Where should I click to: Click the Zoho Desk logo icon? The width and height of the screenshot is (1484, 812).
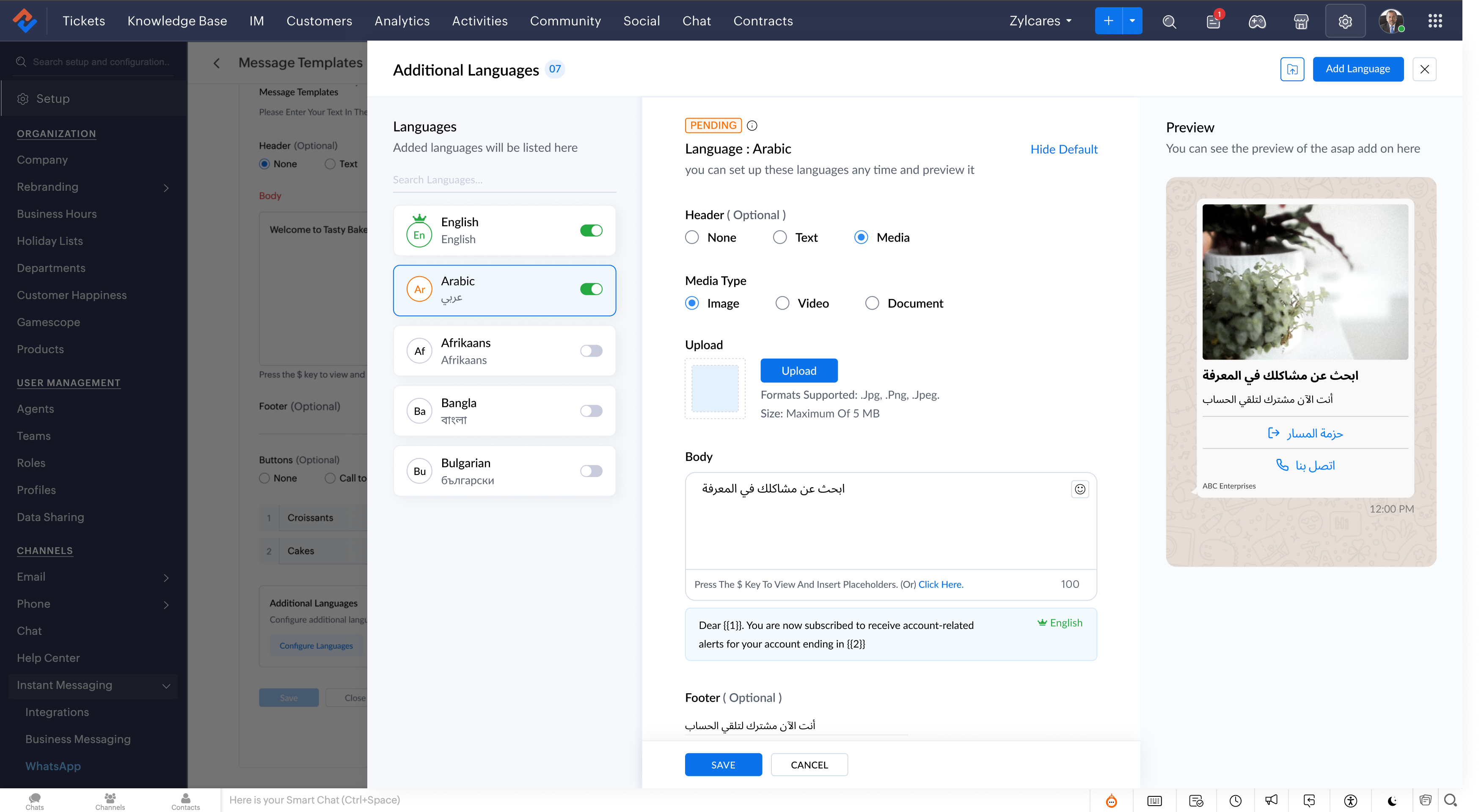(25, 21)
